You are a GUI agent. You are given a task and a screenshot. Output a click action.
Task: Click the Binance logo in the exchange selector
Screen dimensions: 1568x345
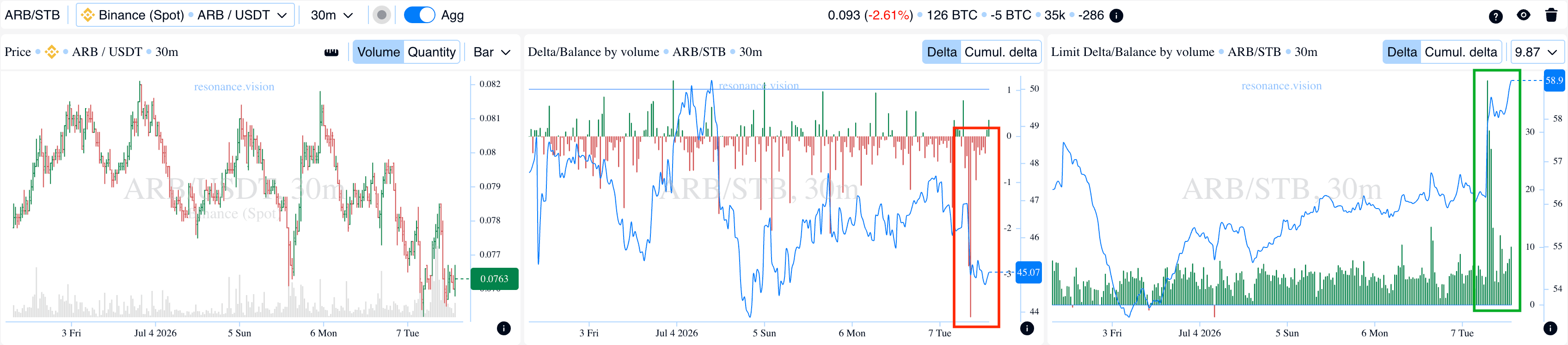click(88, 15)
